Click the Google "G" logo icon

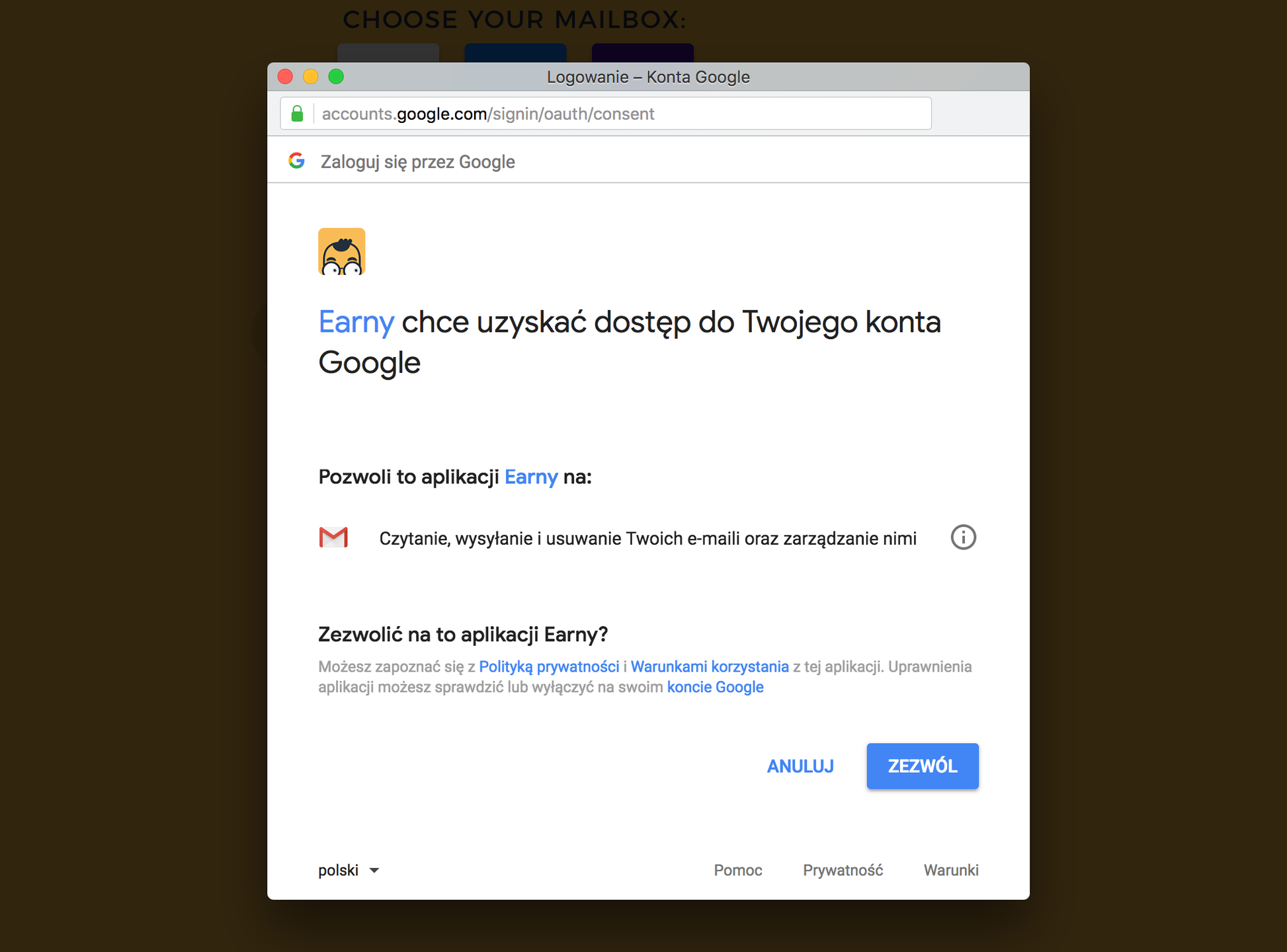[297, 161]
